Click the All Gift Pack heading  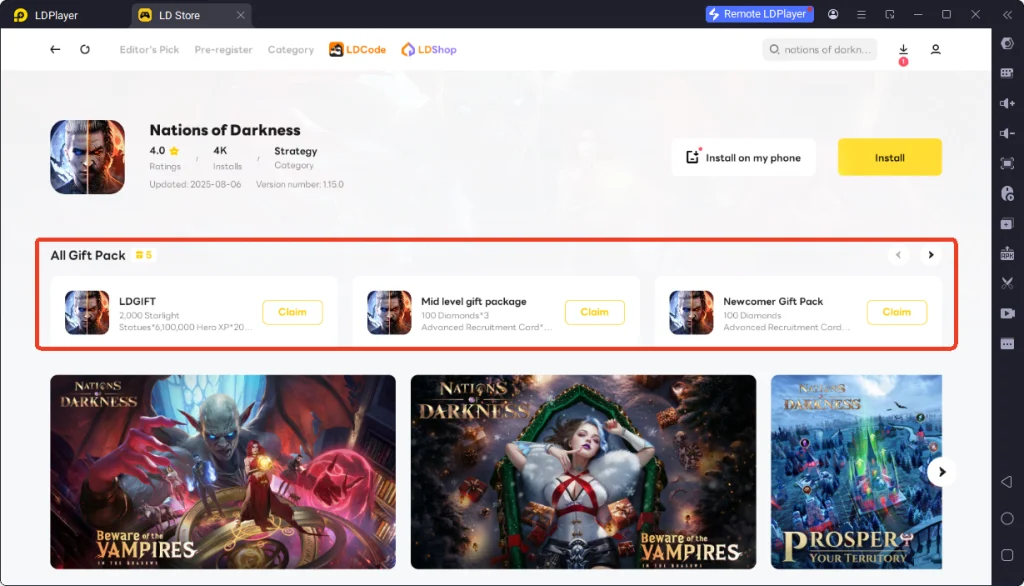(88, 255)
